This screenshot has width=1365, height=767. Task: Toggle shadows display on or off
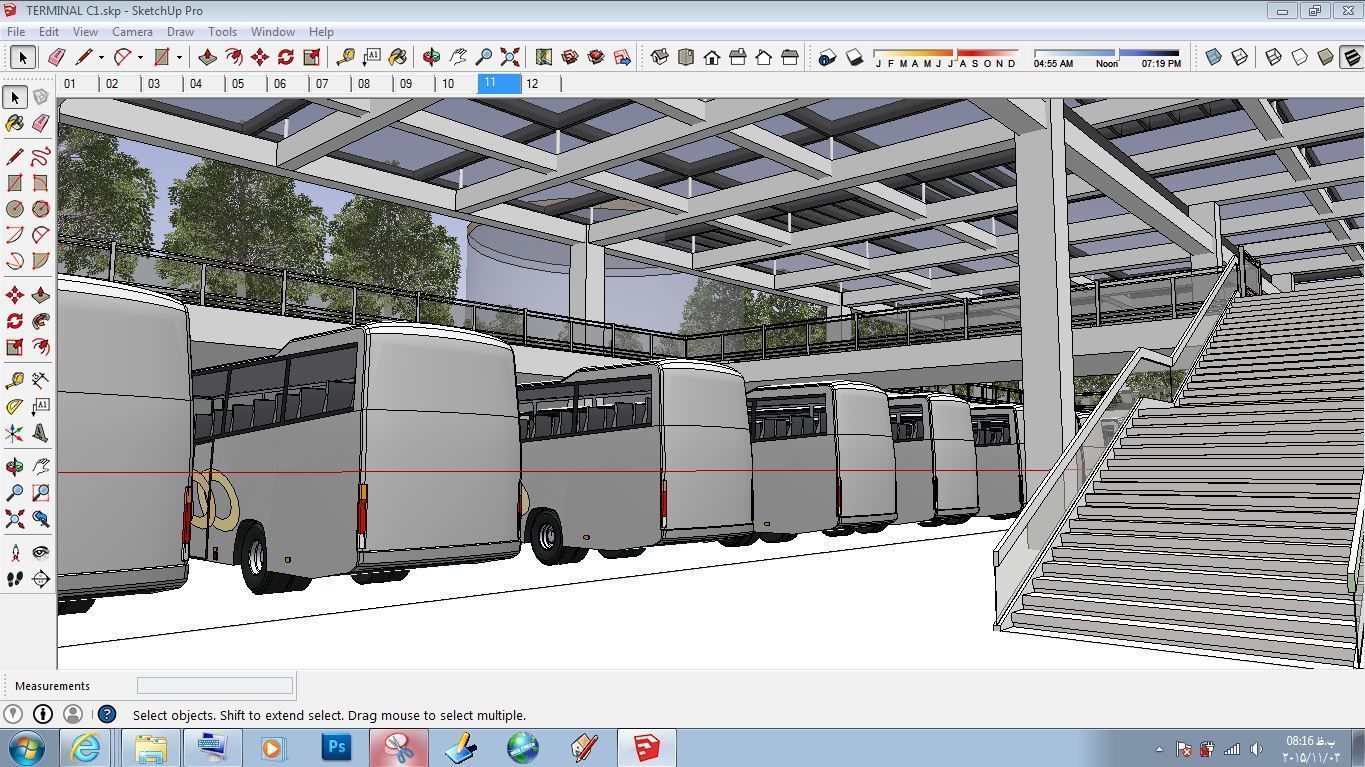pyautogui.click(x=854, y=58)
